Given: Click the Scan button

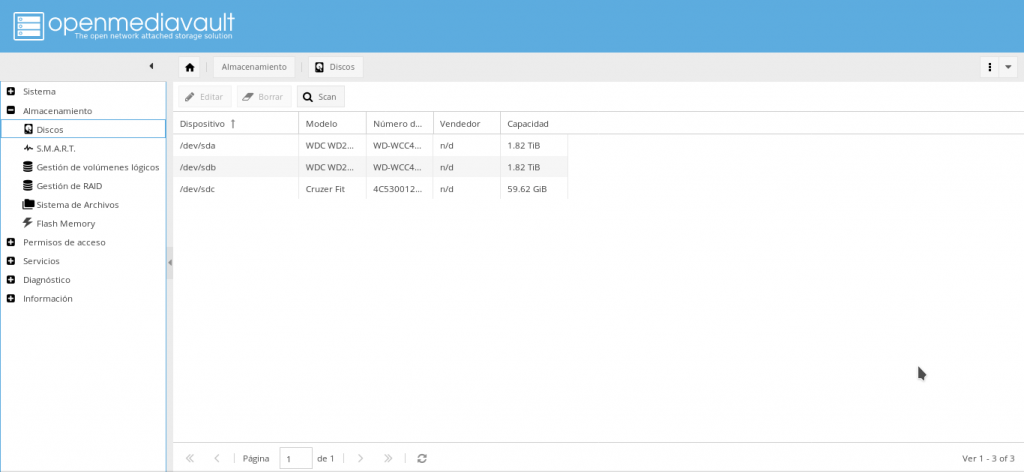Looking at the screenshot, I should [x=320, y=97].
